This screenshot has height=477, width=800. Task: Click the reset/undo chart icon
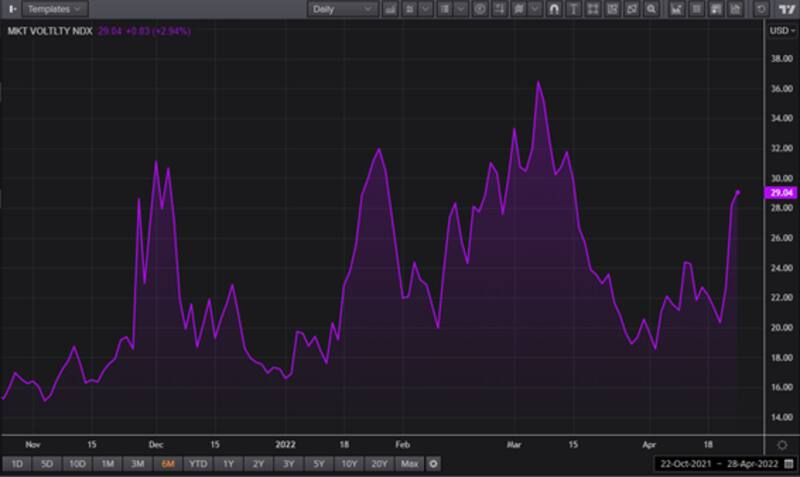762,9
